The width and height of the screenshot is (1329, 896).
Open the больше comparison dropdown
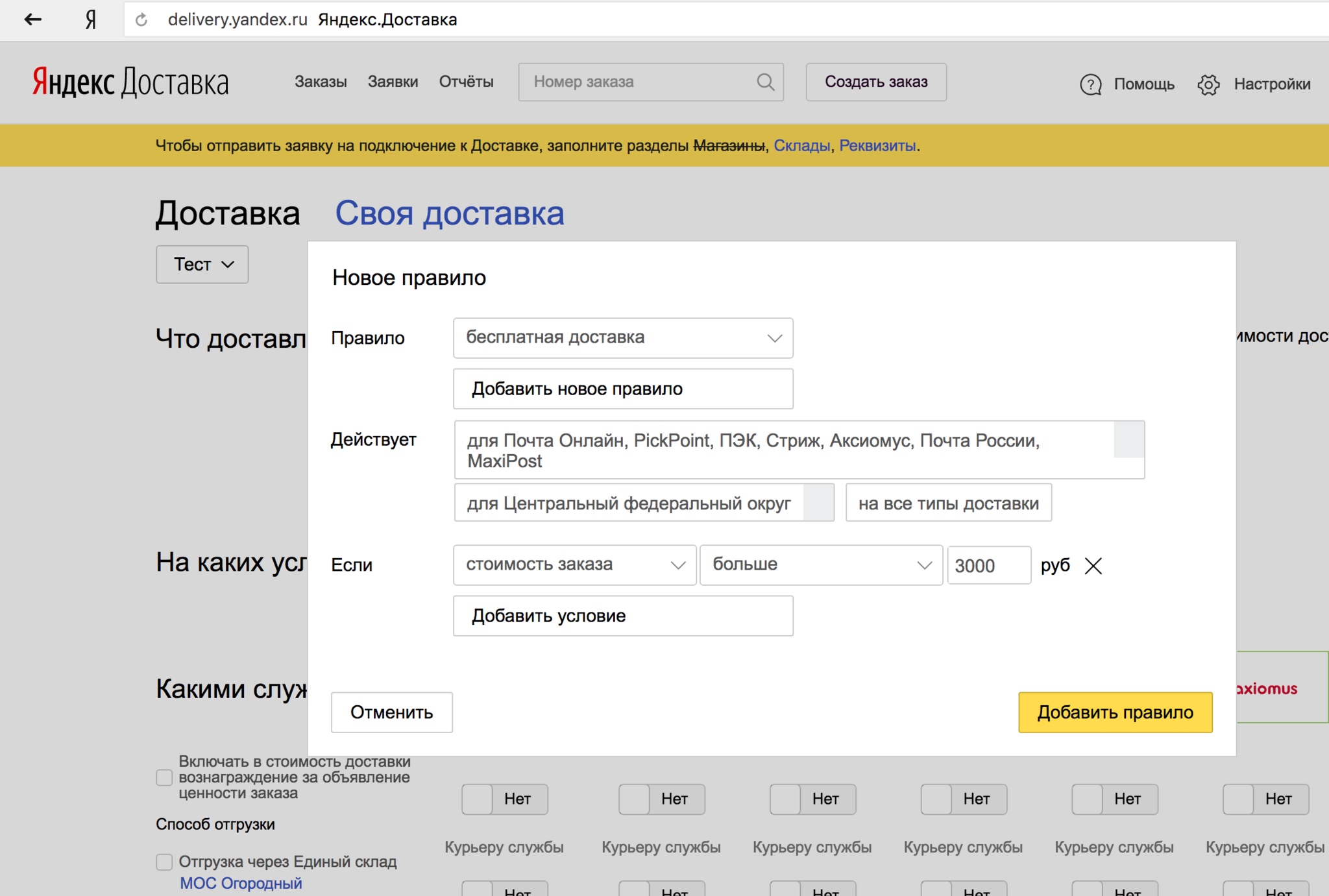821,565
